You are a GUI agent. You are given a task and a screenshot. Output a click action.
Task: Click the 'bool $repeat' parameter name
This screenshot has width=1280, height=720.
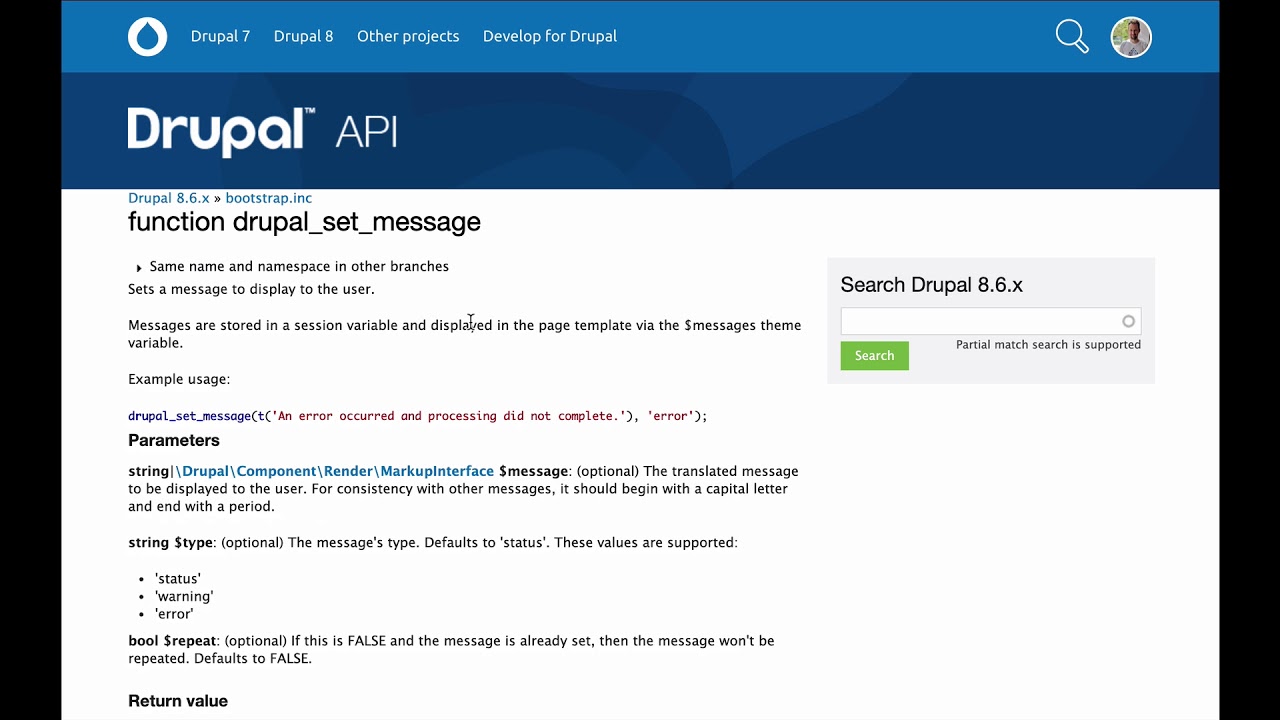click(x=172, y=641)
